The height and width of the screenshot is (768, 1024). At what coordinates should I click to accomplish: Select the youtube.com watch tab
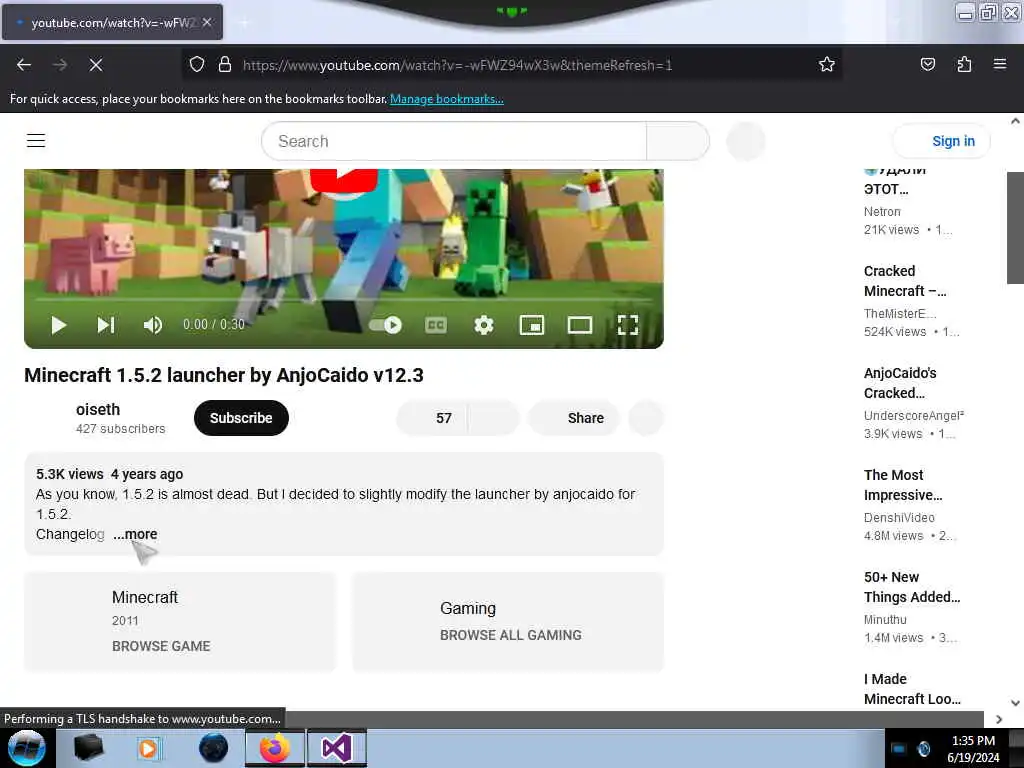[x=112, y=22]
